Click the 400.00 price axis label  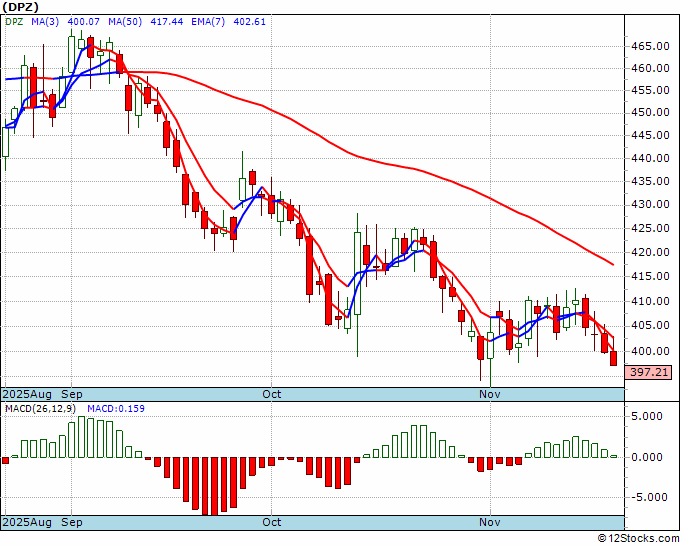tap(649, 351)
